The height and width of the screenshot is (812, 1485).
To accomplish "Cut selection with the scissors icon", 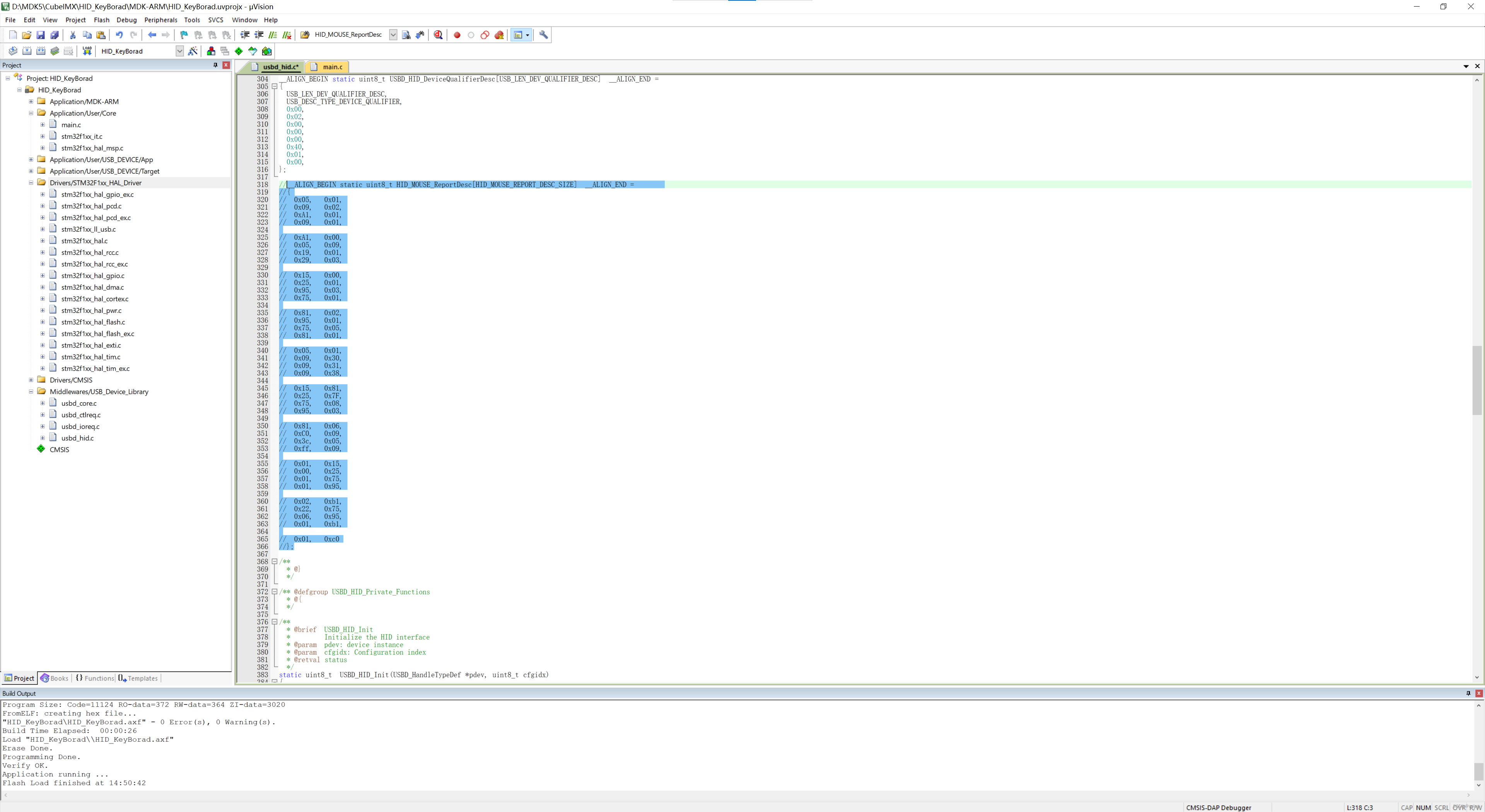I will (x=73, y=35).
